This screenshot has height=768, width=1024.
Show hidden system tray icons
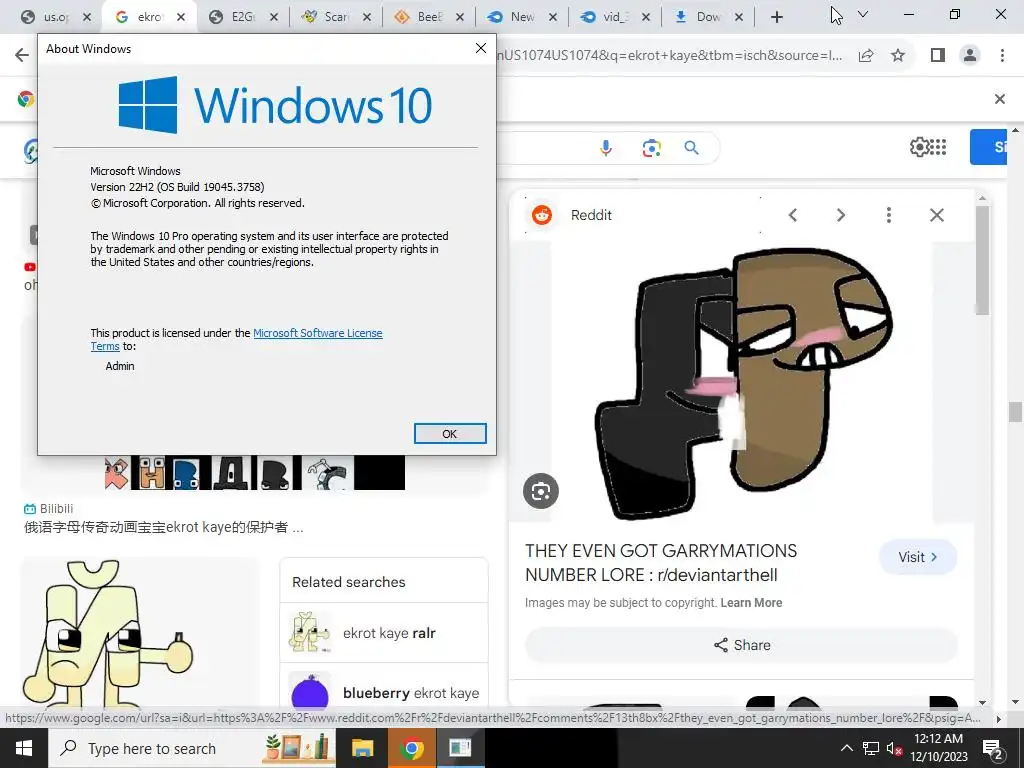pyautogui.click(x=846, y=748)
